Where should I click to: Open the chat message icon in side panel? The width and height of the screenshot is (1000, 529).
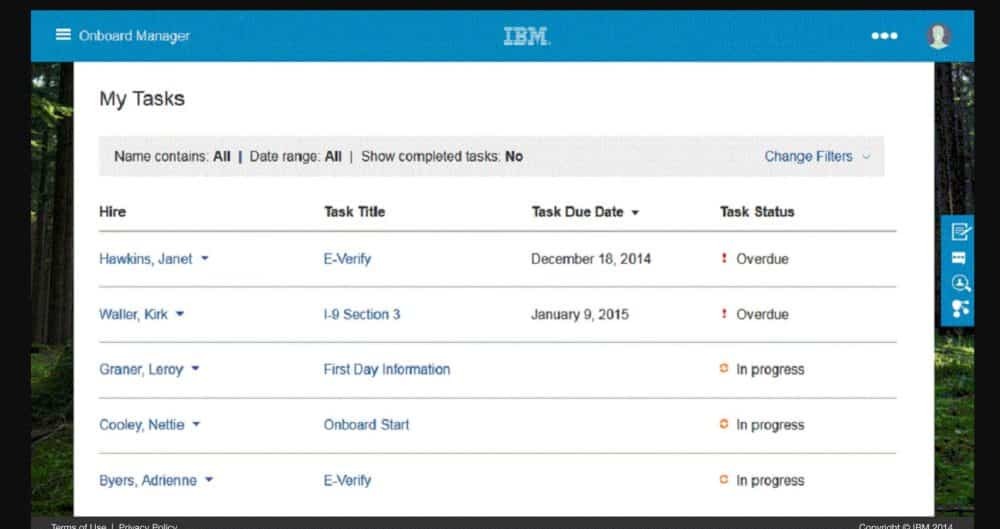click(960, 258)
